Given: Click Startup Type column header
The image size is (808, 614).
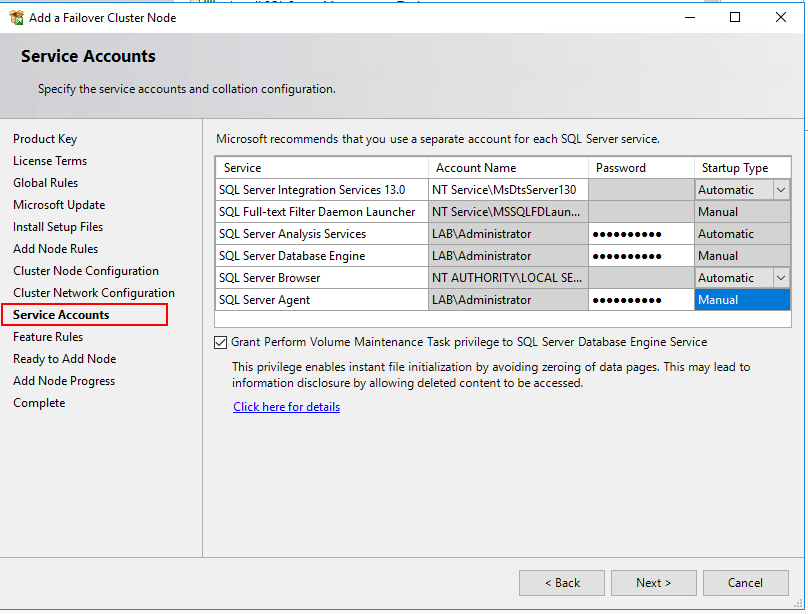Looking at the screenshot, I should (742, 168).
